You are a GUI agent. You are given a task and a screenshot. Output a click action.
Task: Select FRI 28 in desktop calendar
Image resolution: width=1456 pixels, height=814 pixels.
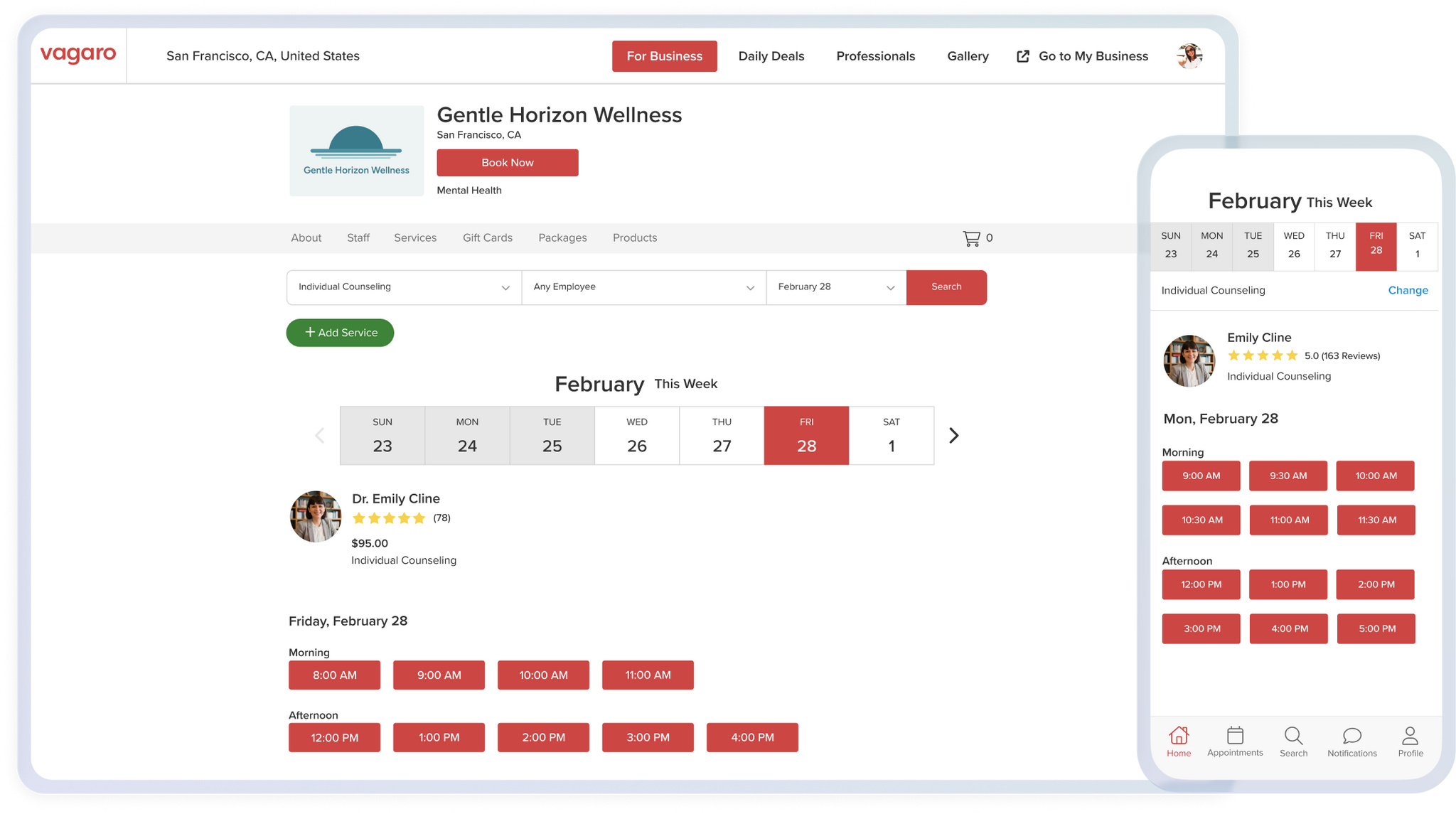pyautogui.click(x=807, y=436)
